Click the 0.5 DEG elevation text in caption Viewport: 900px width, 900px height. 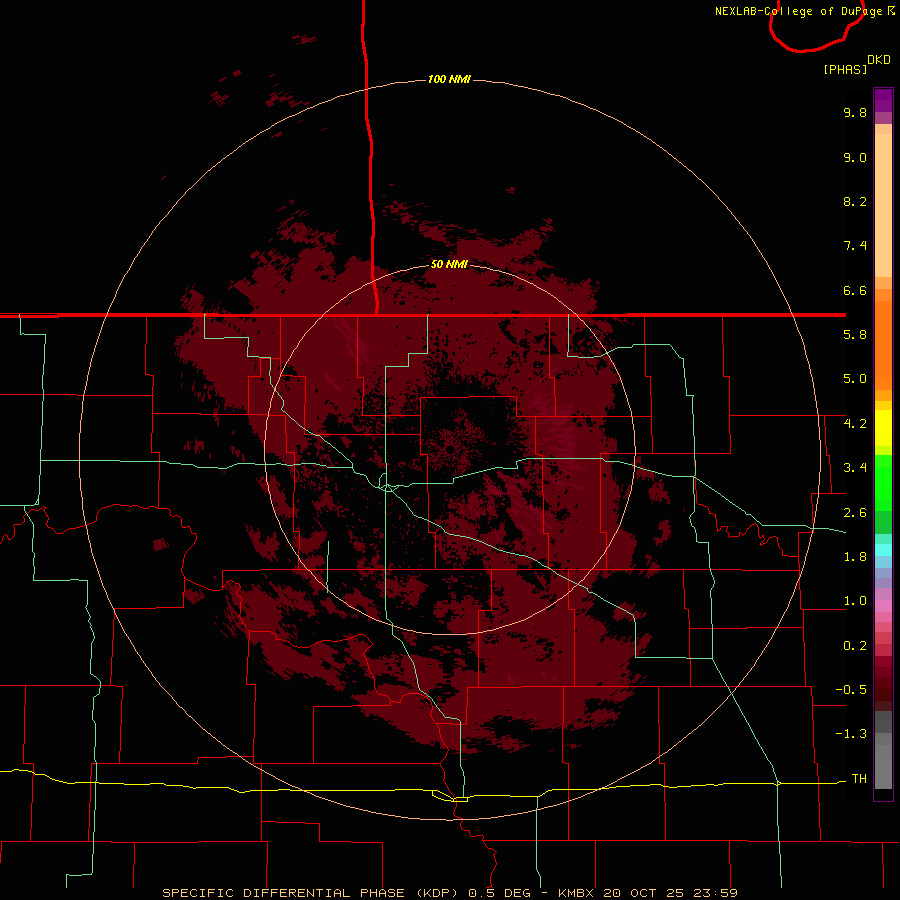click(x=499, y=893)
